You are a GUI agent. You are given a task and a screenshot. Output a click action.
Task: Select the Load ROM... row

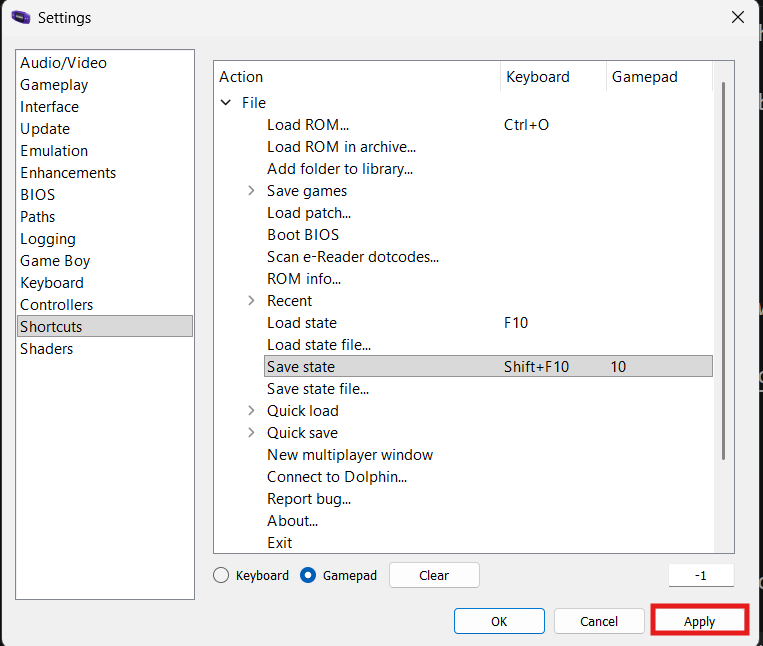[x=488, y=125]
